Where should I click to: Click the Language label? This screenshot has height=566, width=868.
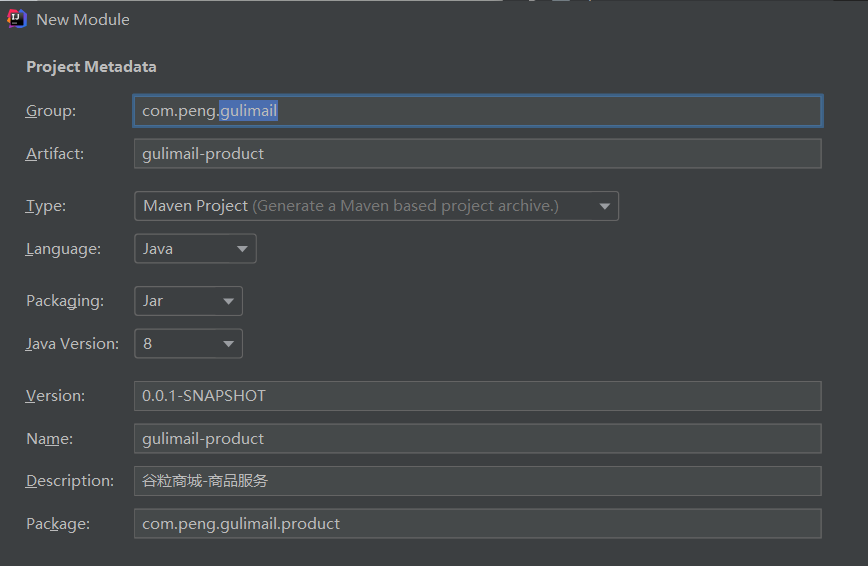point(63,249)
